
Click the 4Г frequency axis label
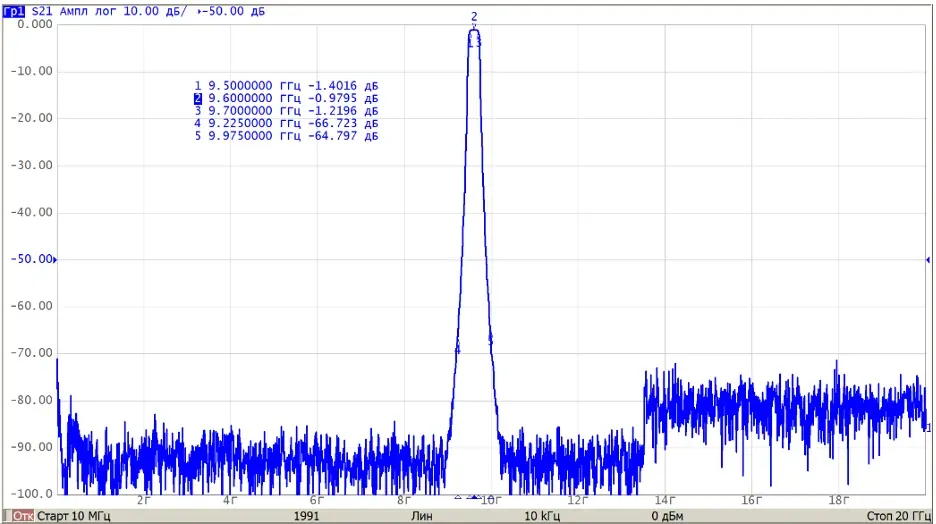coord(230,500)
